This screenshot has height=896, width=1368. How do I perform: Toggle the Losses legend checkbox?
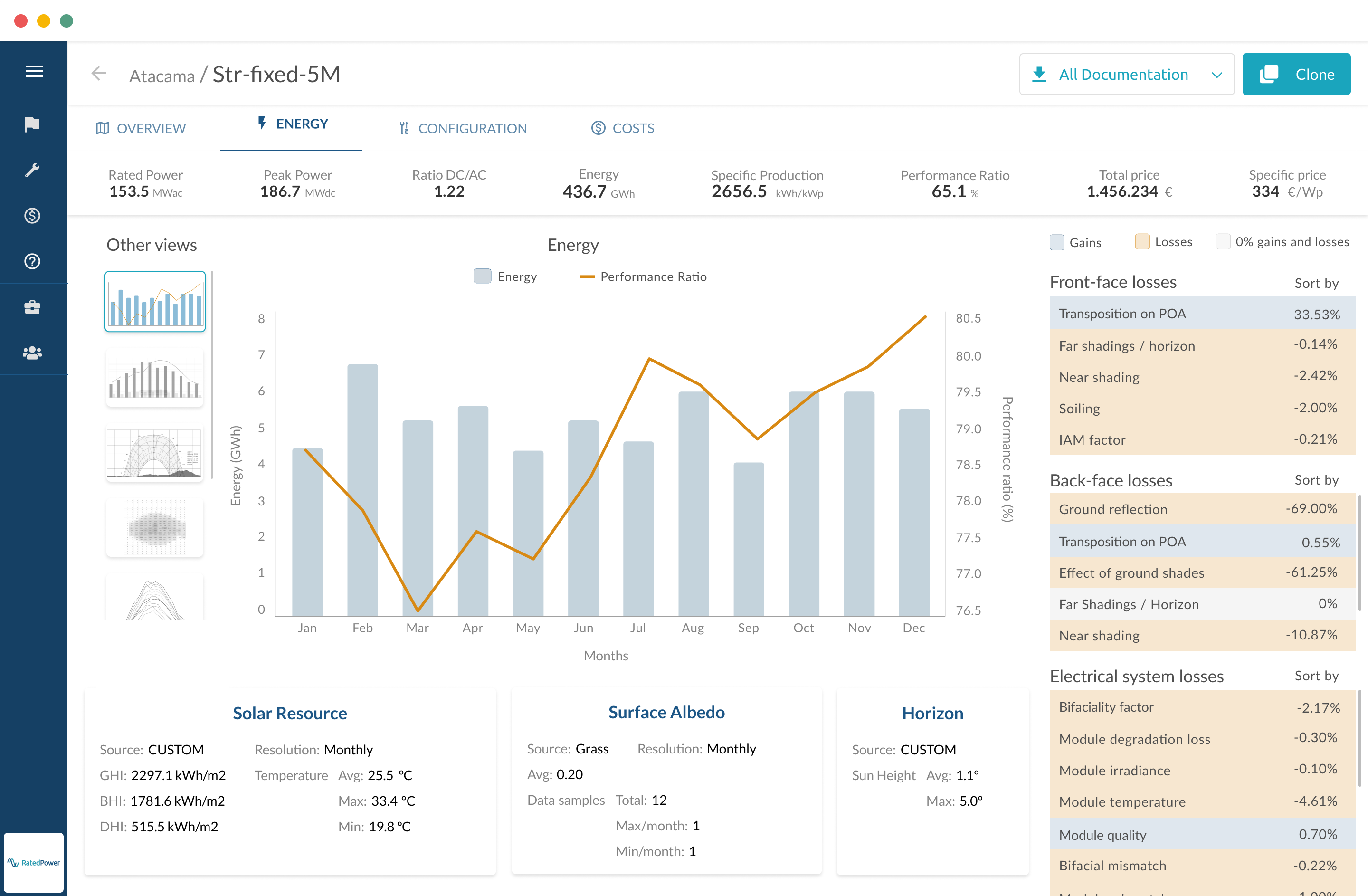pos(1142,242)
